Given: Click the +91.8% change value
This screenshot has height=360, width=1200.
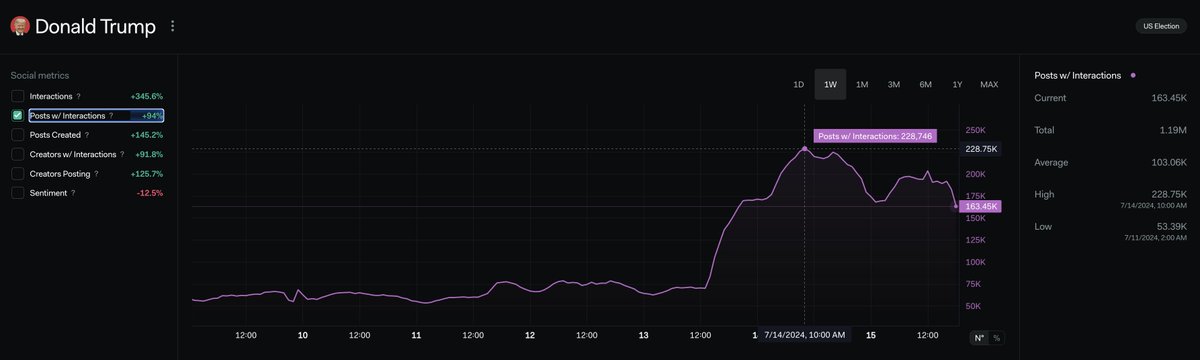Looking at the screenshot, I should click(148, 154).
